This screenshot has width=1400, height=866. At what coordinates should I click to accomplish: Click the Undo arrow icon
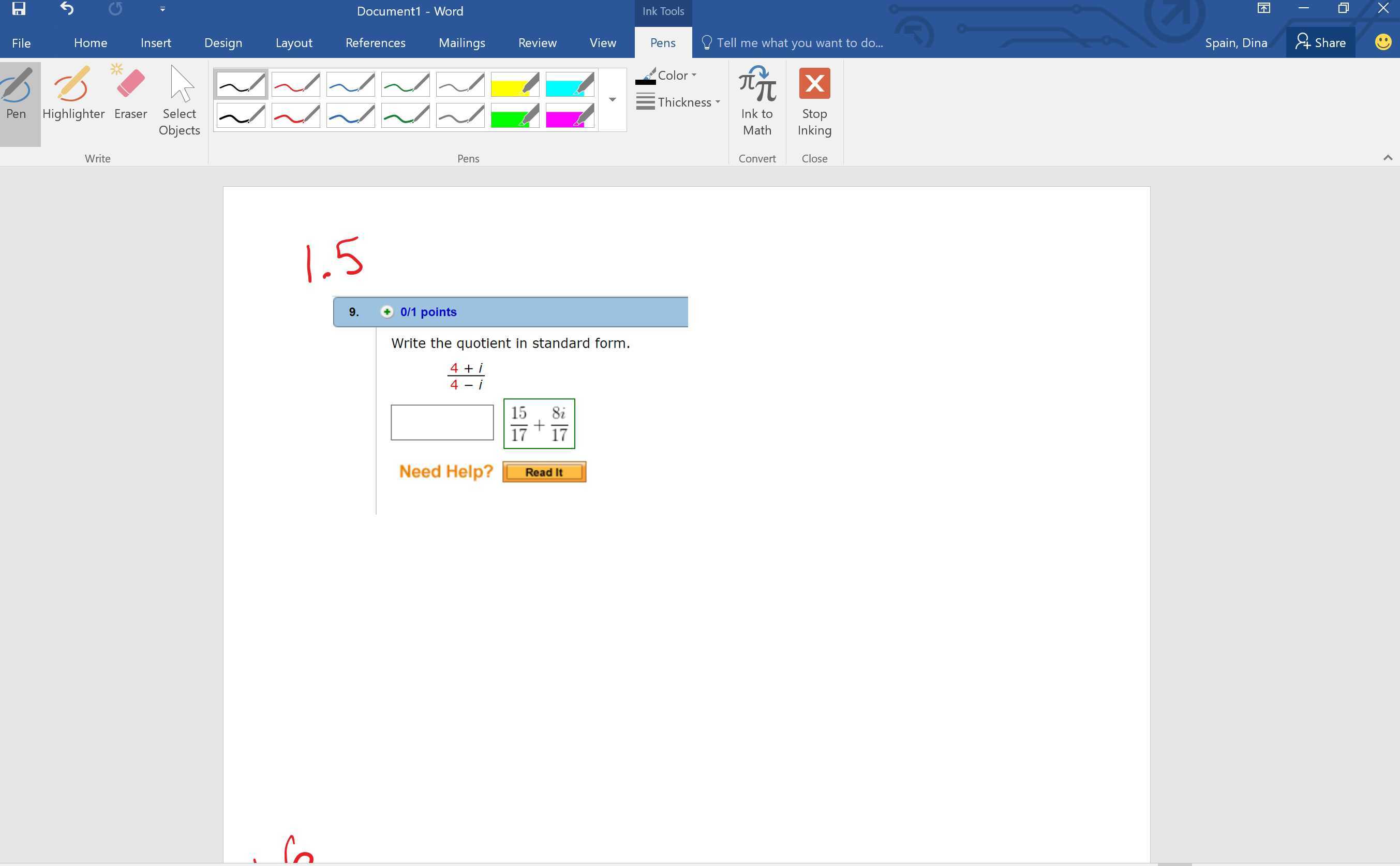67,9
